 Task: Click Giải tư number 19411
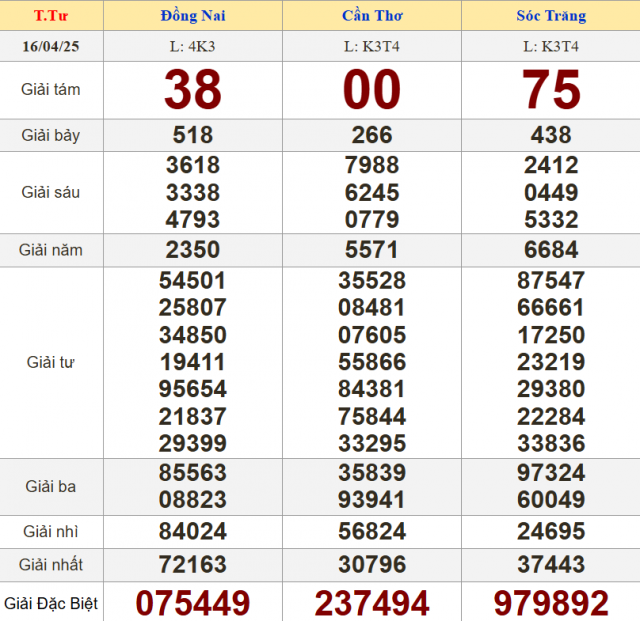coord(193,362)
